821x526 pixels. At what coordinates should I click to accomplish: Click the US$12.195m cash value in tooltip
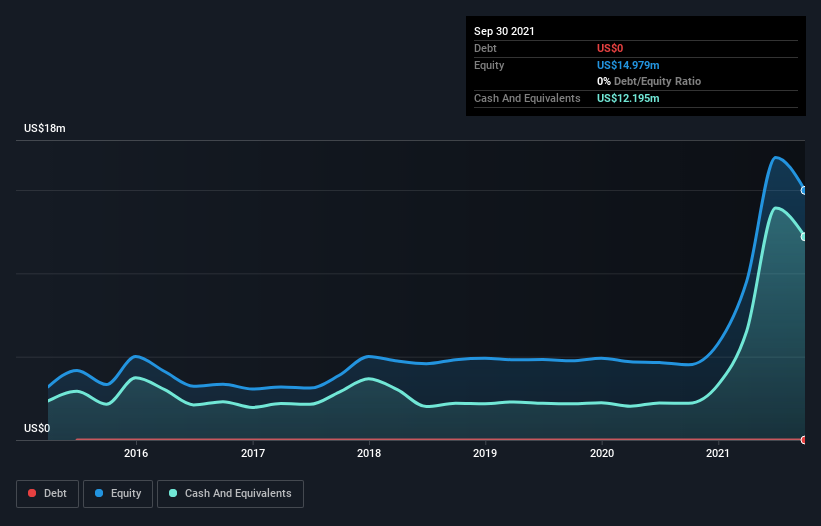click(x=628, y=98)
